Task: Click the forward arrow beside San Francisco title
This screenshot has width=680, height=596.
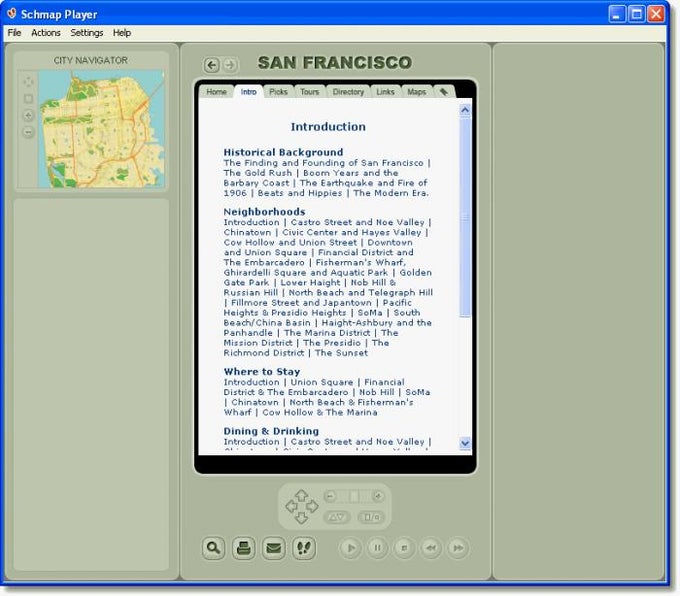Action: pos(230,65)
